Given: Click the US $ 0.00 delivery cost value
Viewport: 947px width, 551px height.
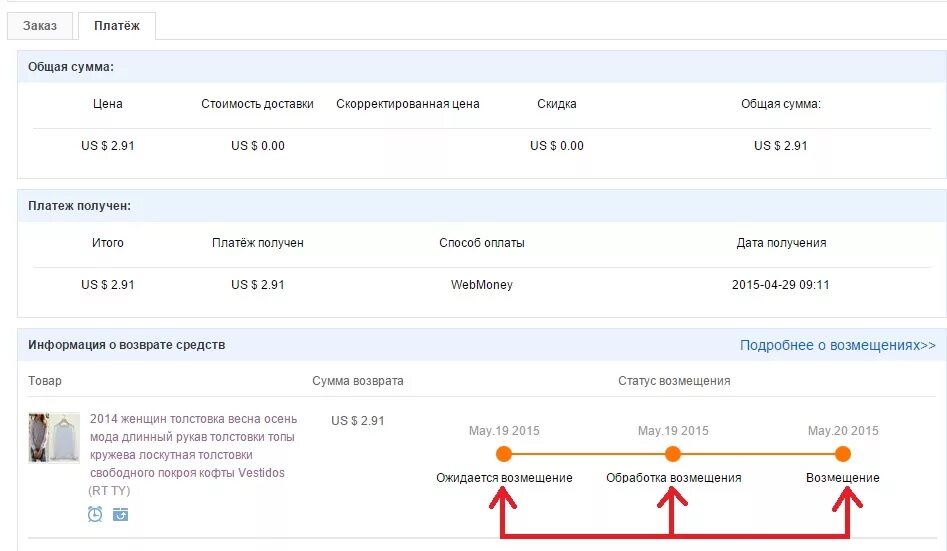Looking at the screenshot, I should [258, 146].
